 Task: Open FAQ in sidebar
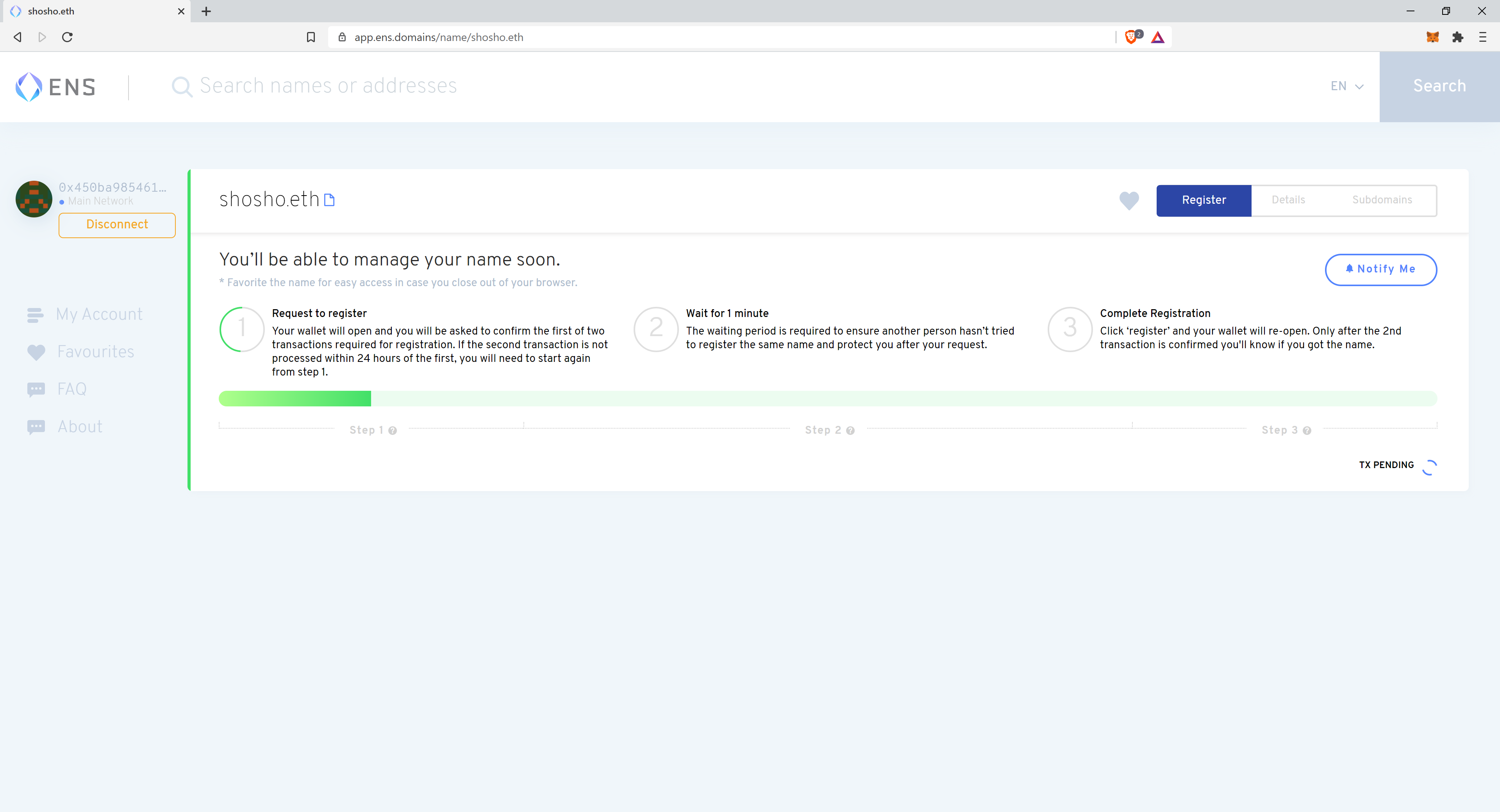coord(57,390)
